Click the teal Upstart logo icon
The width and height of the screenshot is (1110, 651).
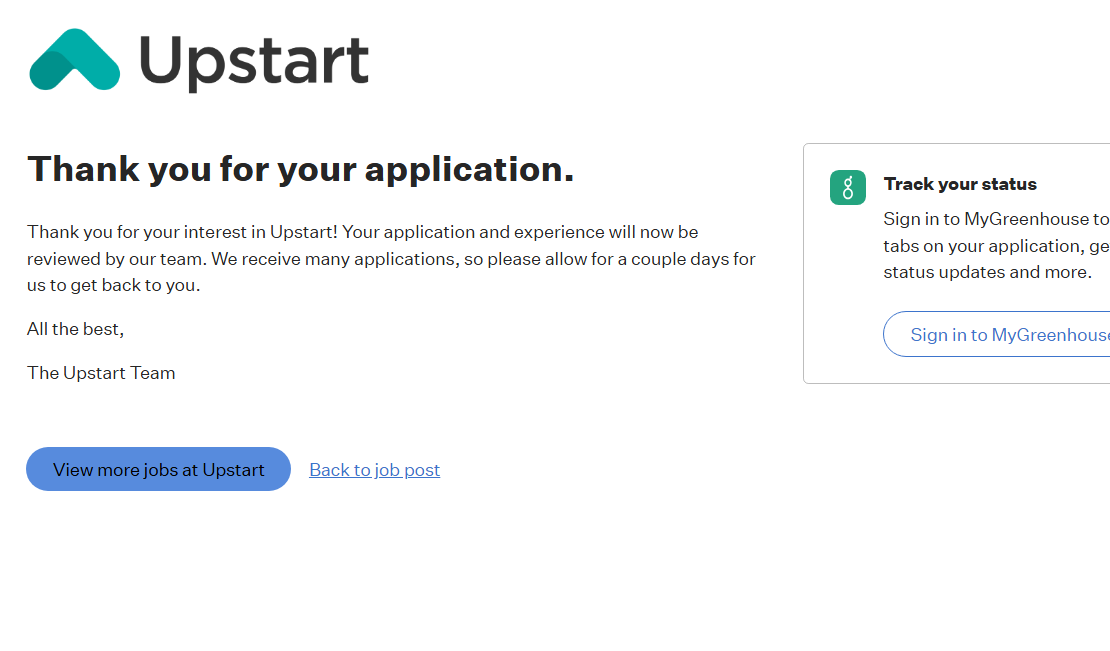point(74,60)
